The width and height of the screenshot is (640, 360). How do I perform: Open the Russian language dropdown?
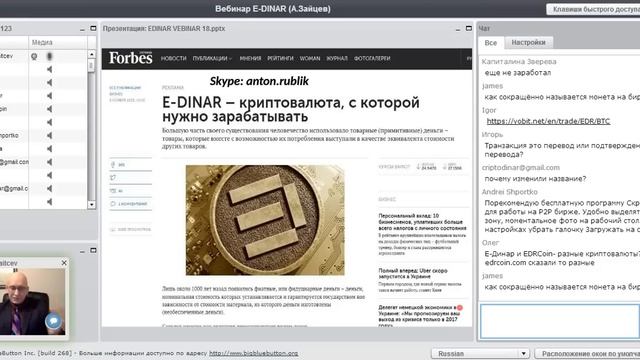click(x=480, y=353)
